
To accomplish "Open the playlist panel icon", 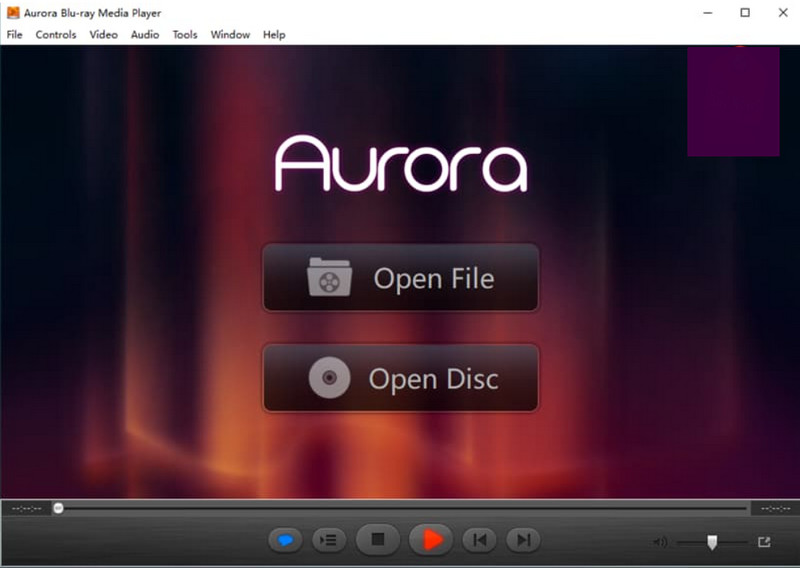I will pyautogui.click(x=328, y=540).
